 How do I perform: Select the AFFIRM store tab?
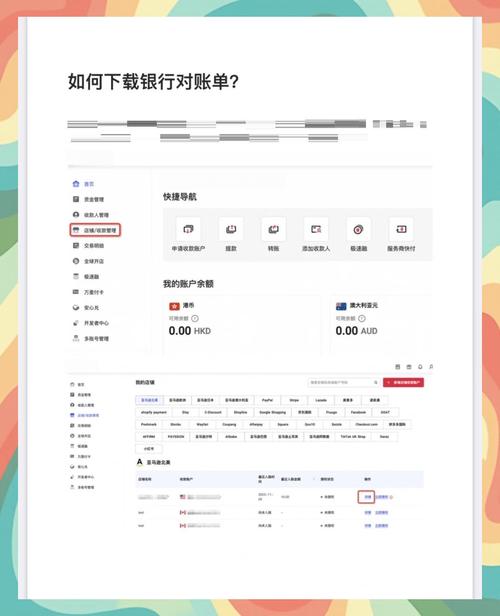pos(149,436)
